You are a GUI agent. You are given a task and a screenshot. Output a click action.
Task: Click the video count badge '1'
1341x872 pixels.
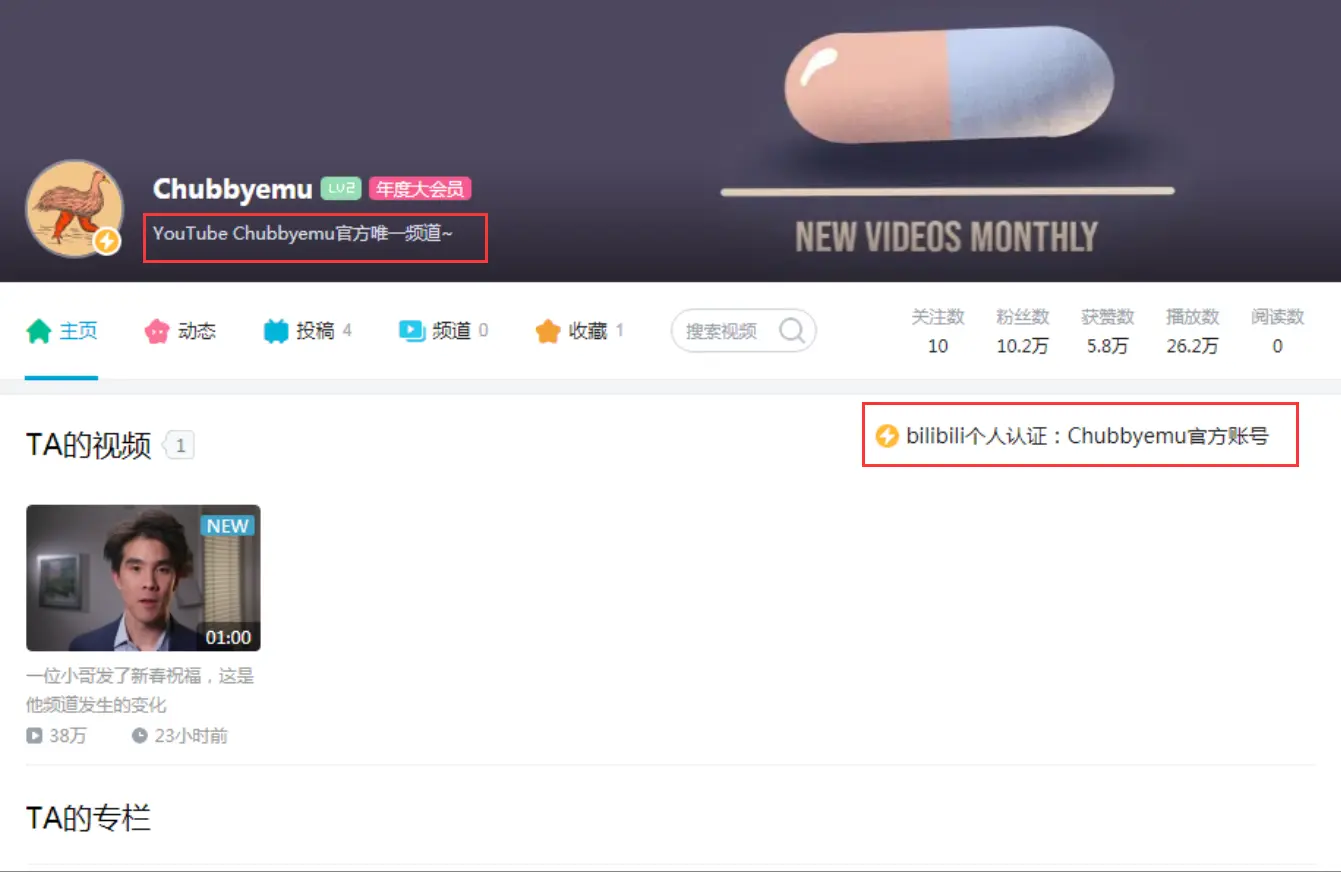(x=179, y=446)
